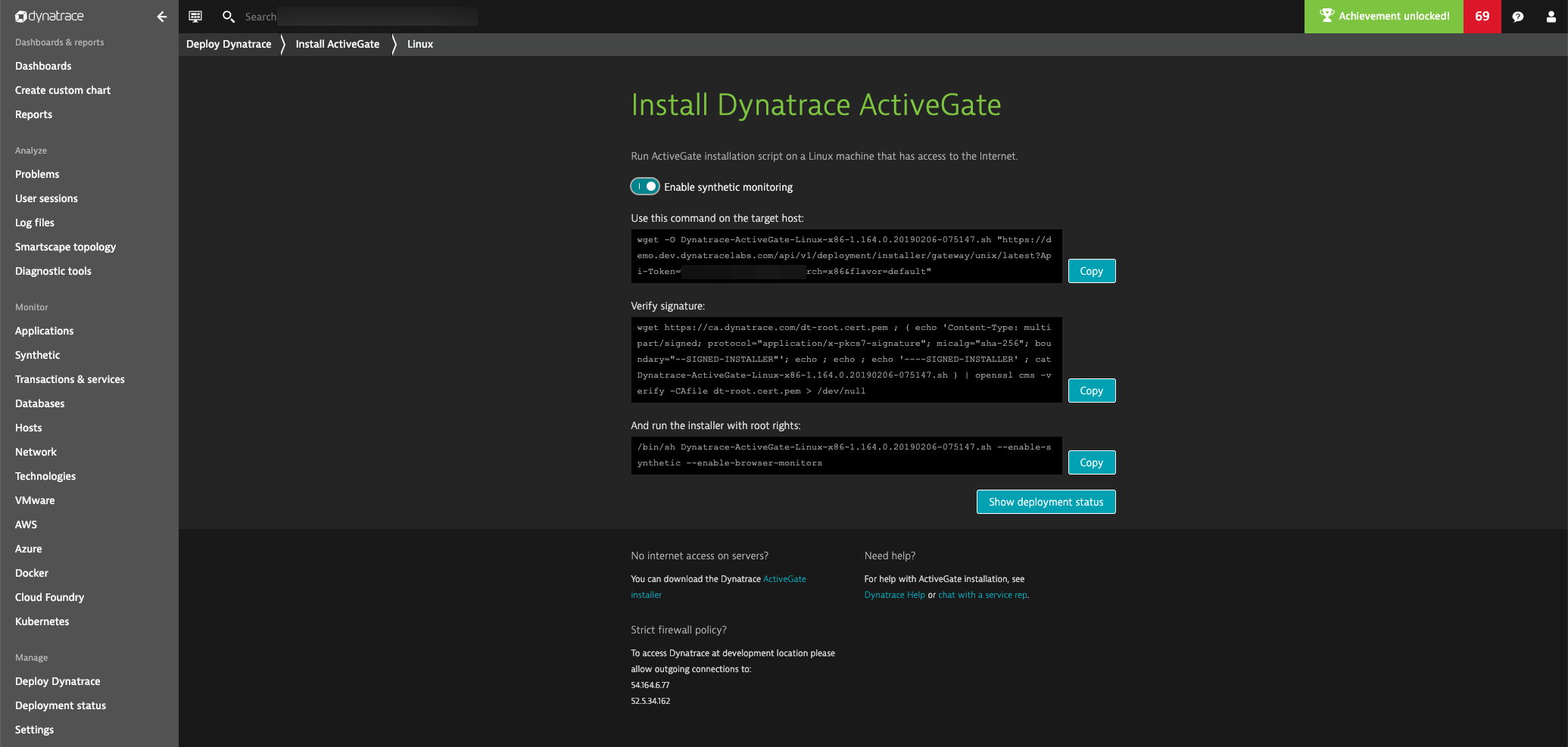Click the IP address 54.164.6.77
Viewport: 1568px width, 747px height.
(x=650, y=685)
